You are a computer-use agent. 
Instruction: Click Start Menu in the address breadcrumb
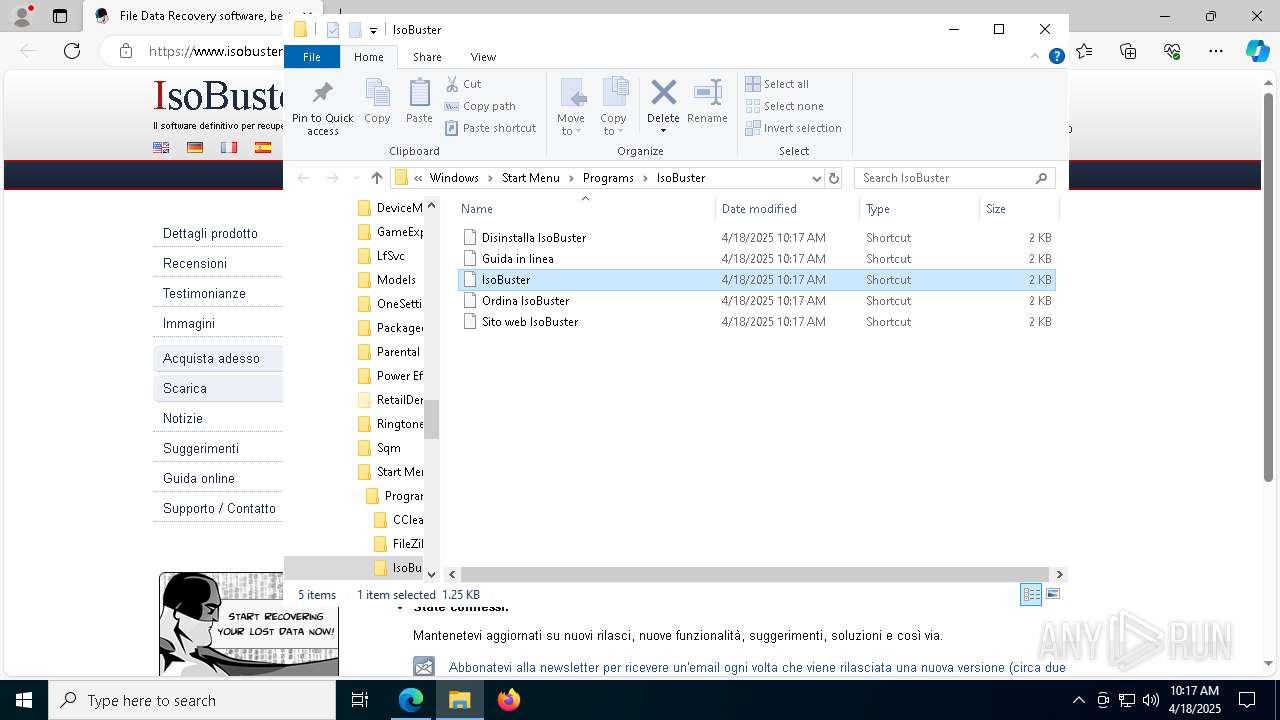(530, 178)
